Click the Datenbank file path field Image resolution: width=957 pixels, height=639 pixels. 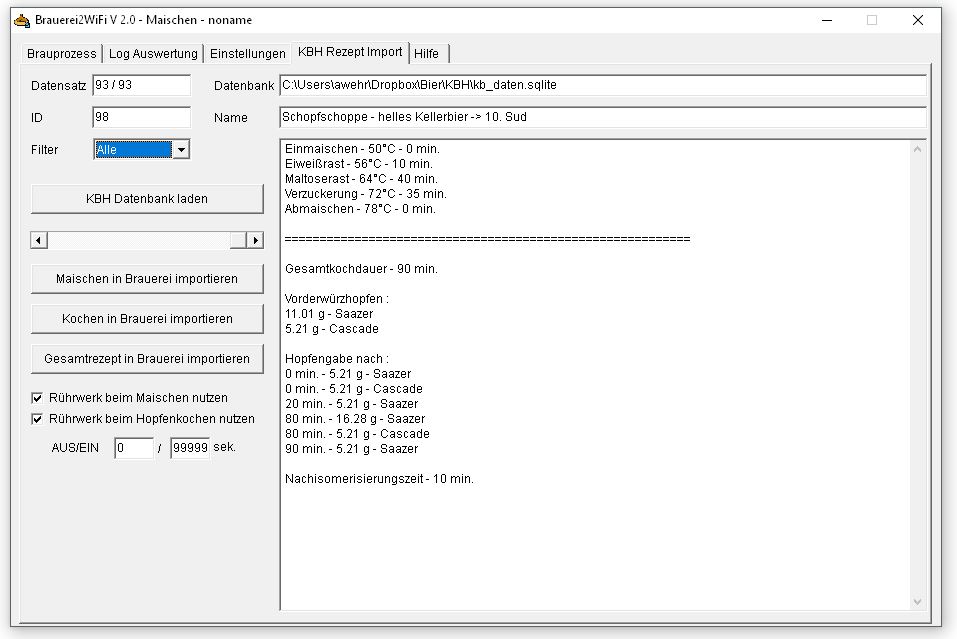(x=602, y=86)
